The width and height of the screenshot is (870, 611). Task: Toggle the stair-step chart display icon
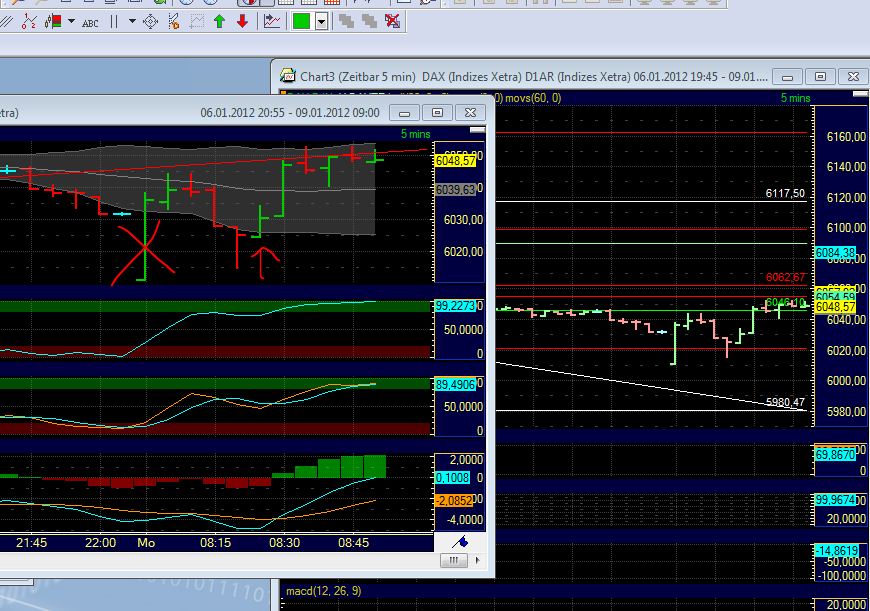pyautogui.click(x=347, y=20)
